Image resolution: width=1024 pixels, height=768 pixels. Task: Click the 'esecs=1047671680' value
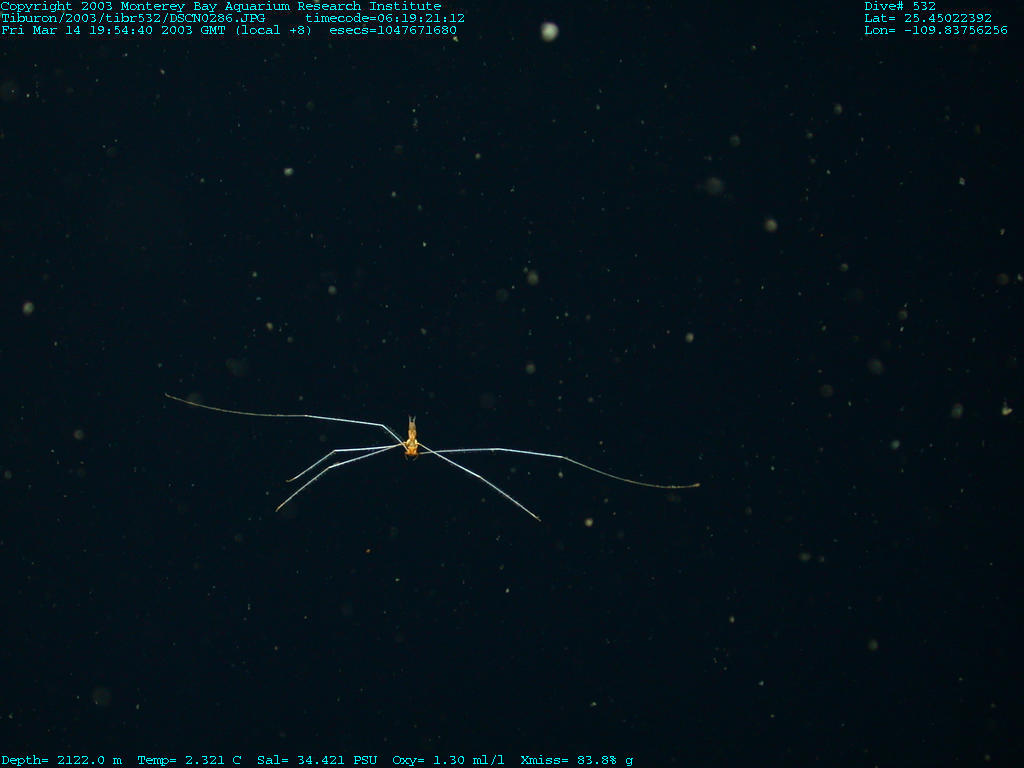coord(393,30)
